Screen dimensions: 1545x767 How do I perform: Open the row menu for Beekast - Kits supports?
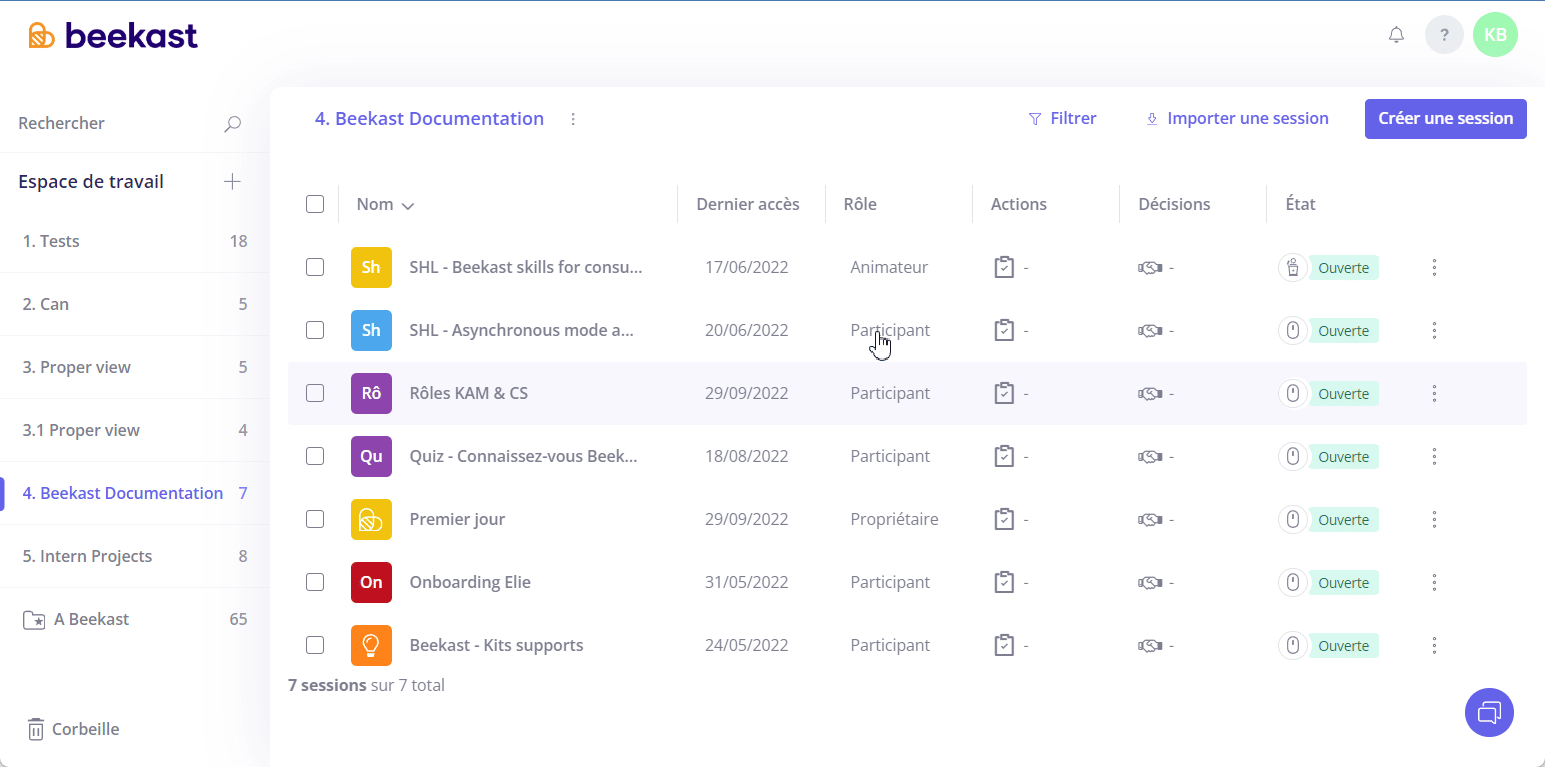pyautogui.click(x=1434, y=645)
